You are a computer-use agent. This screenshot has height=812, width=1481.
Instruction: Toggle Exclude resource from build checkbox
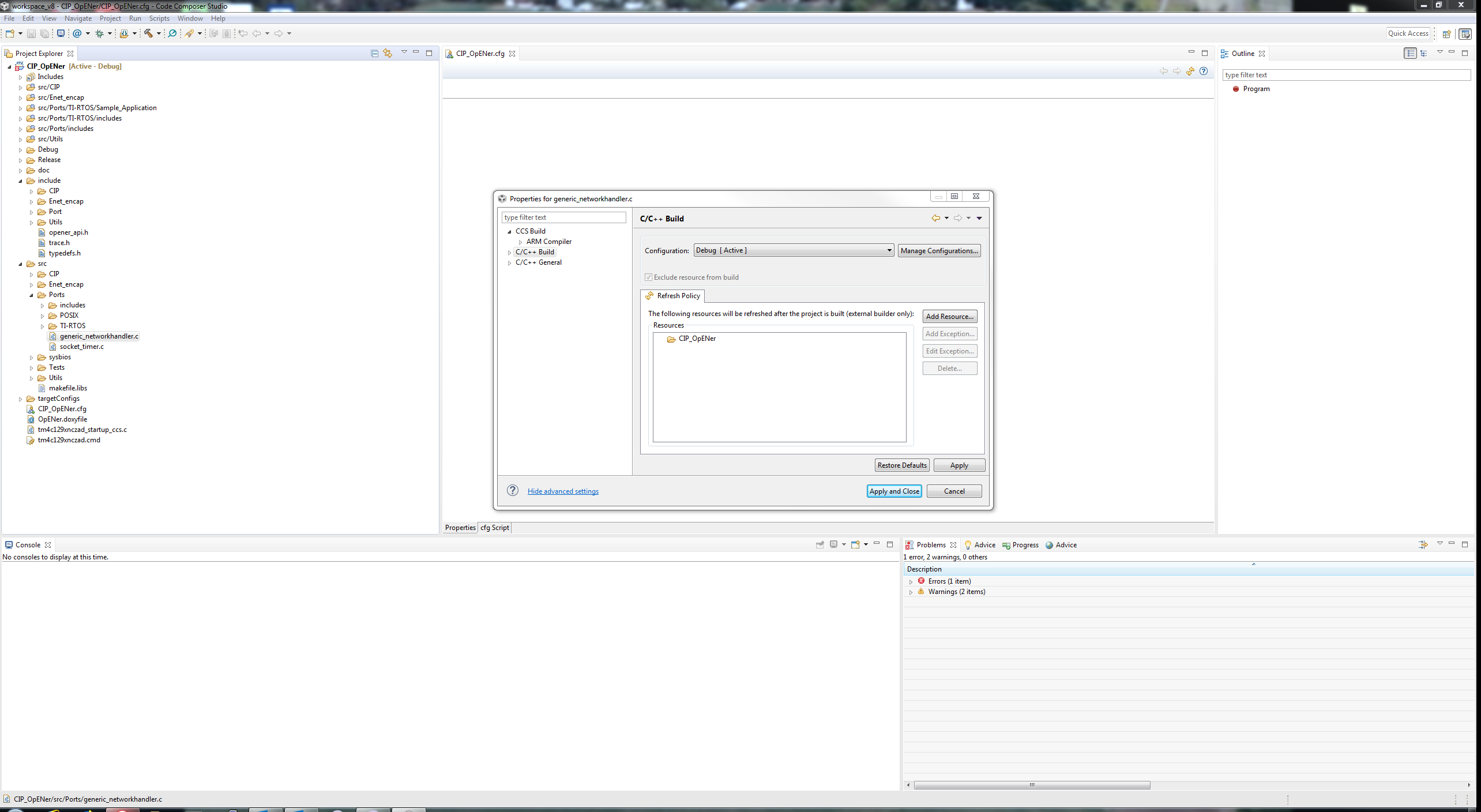(648, 277)
